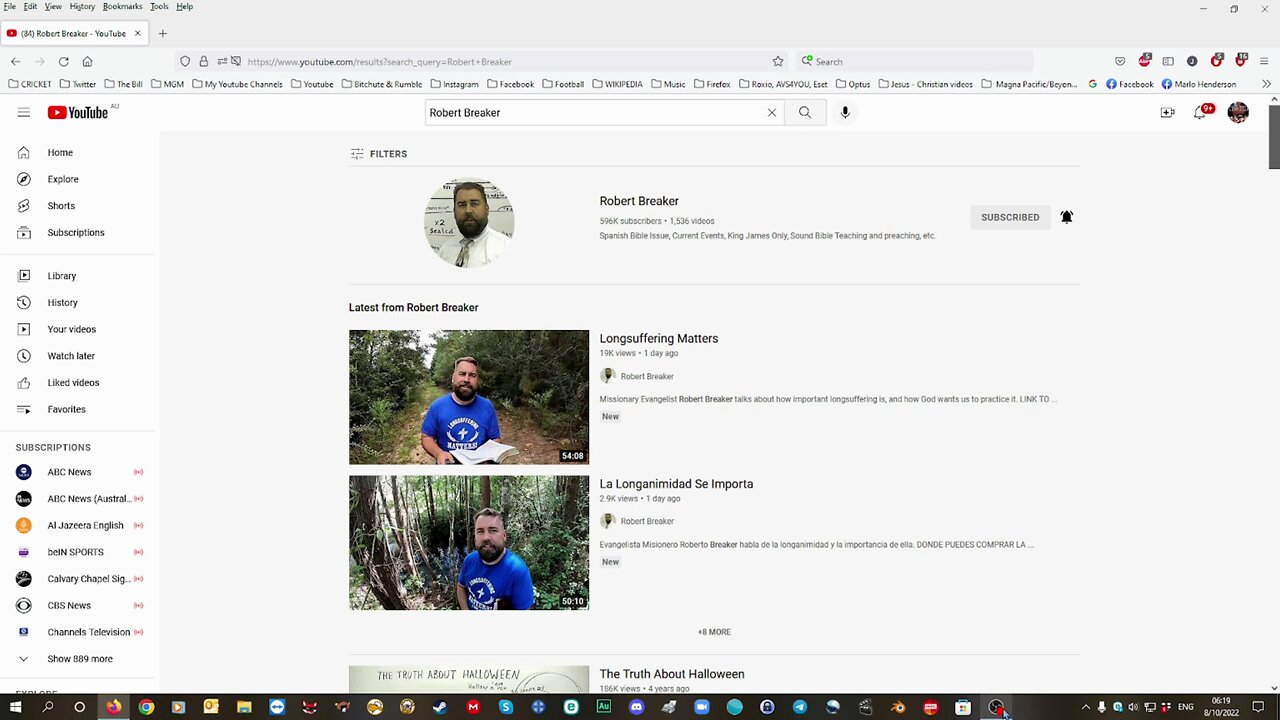Play the Longsuffering Matters video thumbnail
Image resolution: width=1280 pixels, height=720 pixels.
[x=469, y=397]
